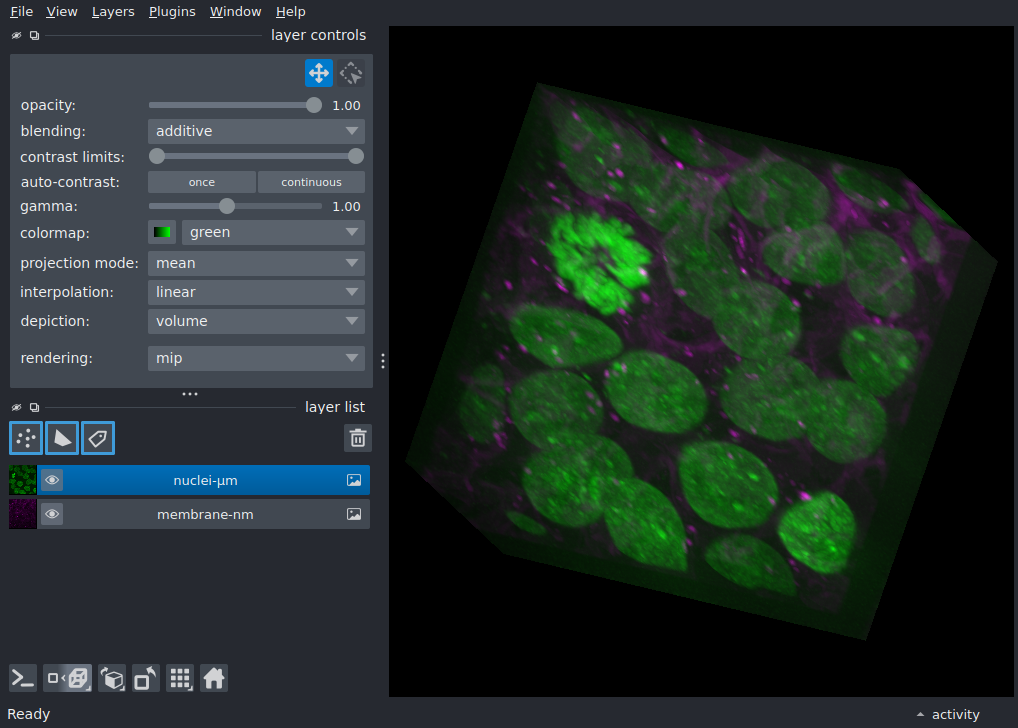Image resolution: width=1018 pixels, height=728 pixels.
Task: Add a new labels layer
Action: pyautogui.click(x=98, y=438)
